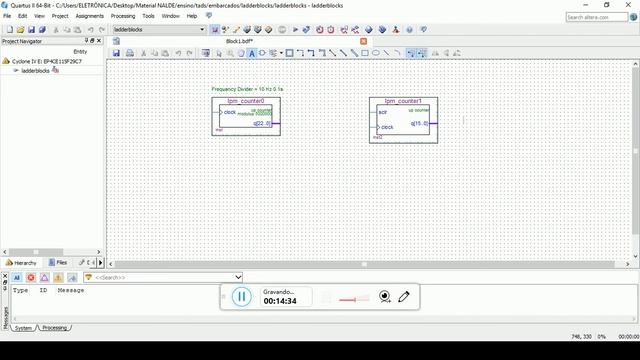640x360 pixels.
Task: Open the webcam icon on the recorder bar
Action: 384,296
